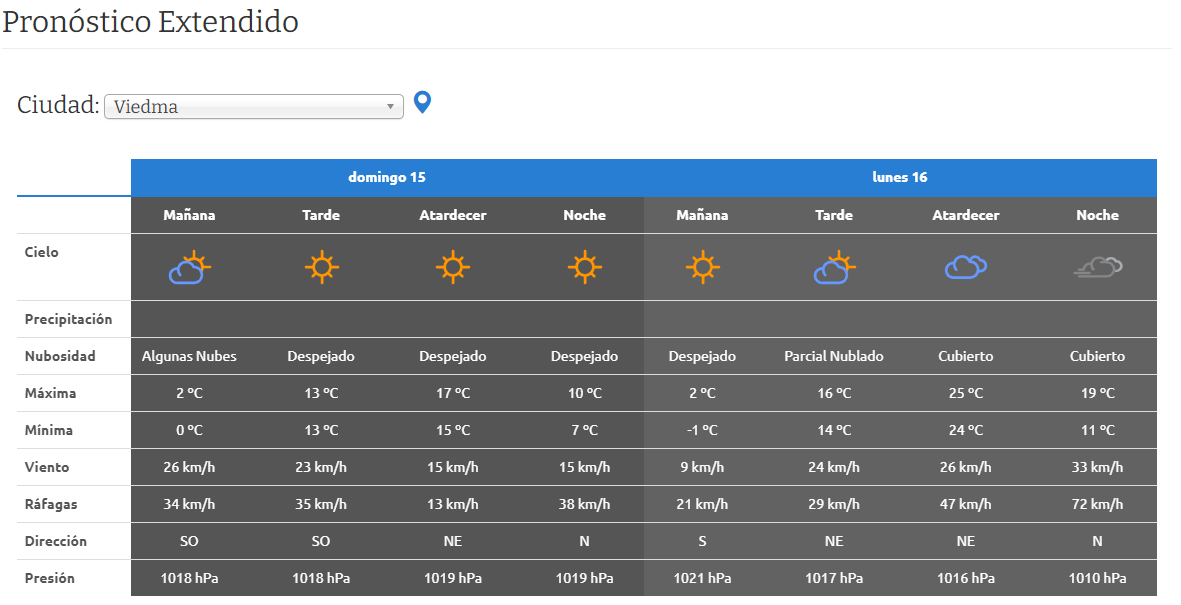1181x605 pixels.
Task: Select the lunes 16 day header
Action: tap(900, 178)
